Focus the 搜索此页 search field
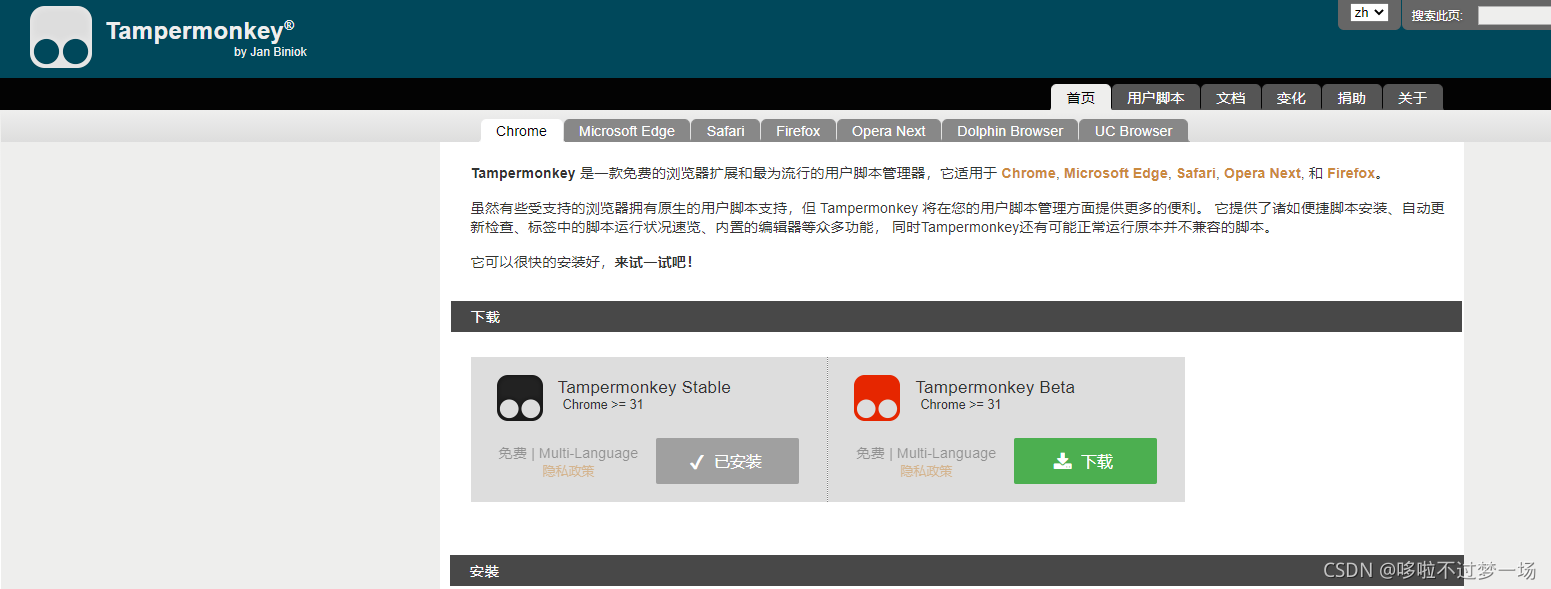1551x589 pixels. [x=1514, y=15]
